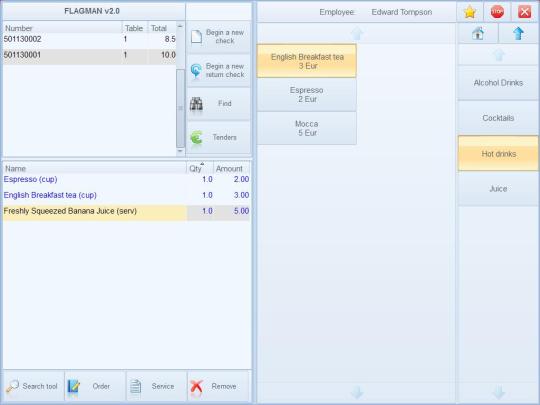540x405 pixels.
Task: Click the checks list scrollbar thumb
Action: 180,108
